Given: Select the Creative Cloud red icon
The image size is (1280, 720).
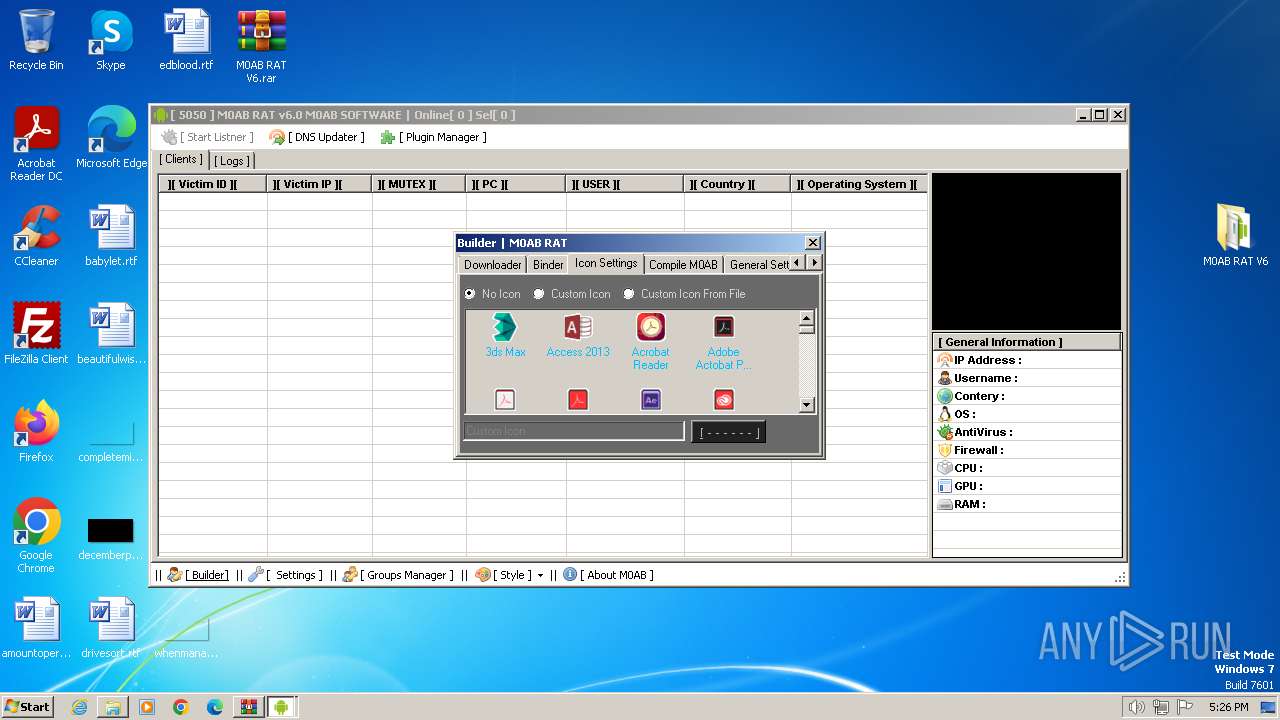Looking at the screenshot, I should [724, 400].
